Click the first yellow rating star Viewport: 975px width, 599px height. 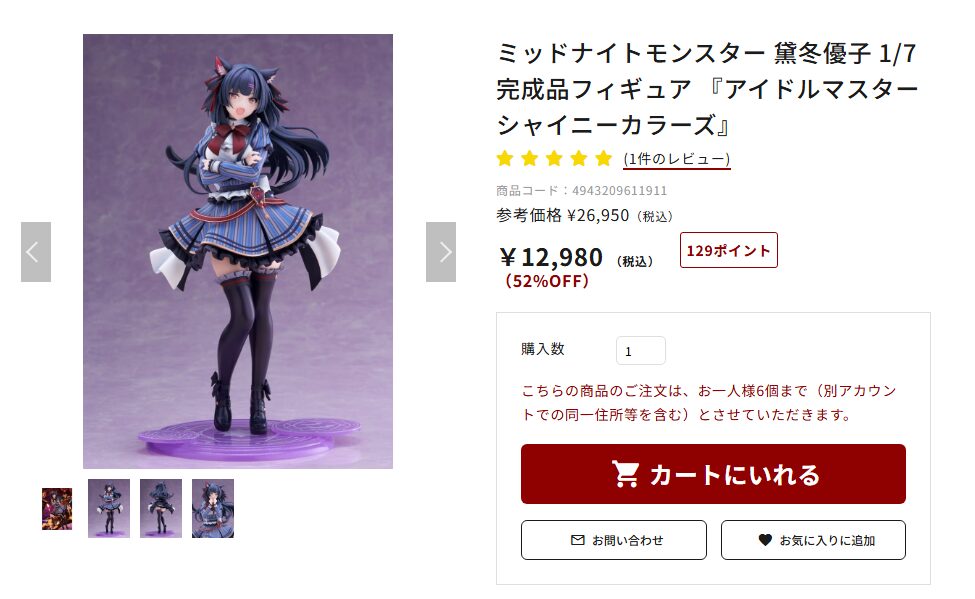coord(505,159)
